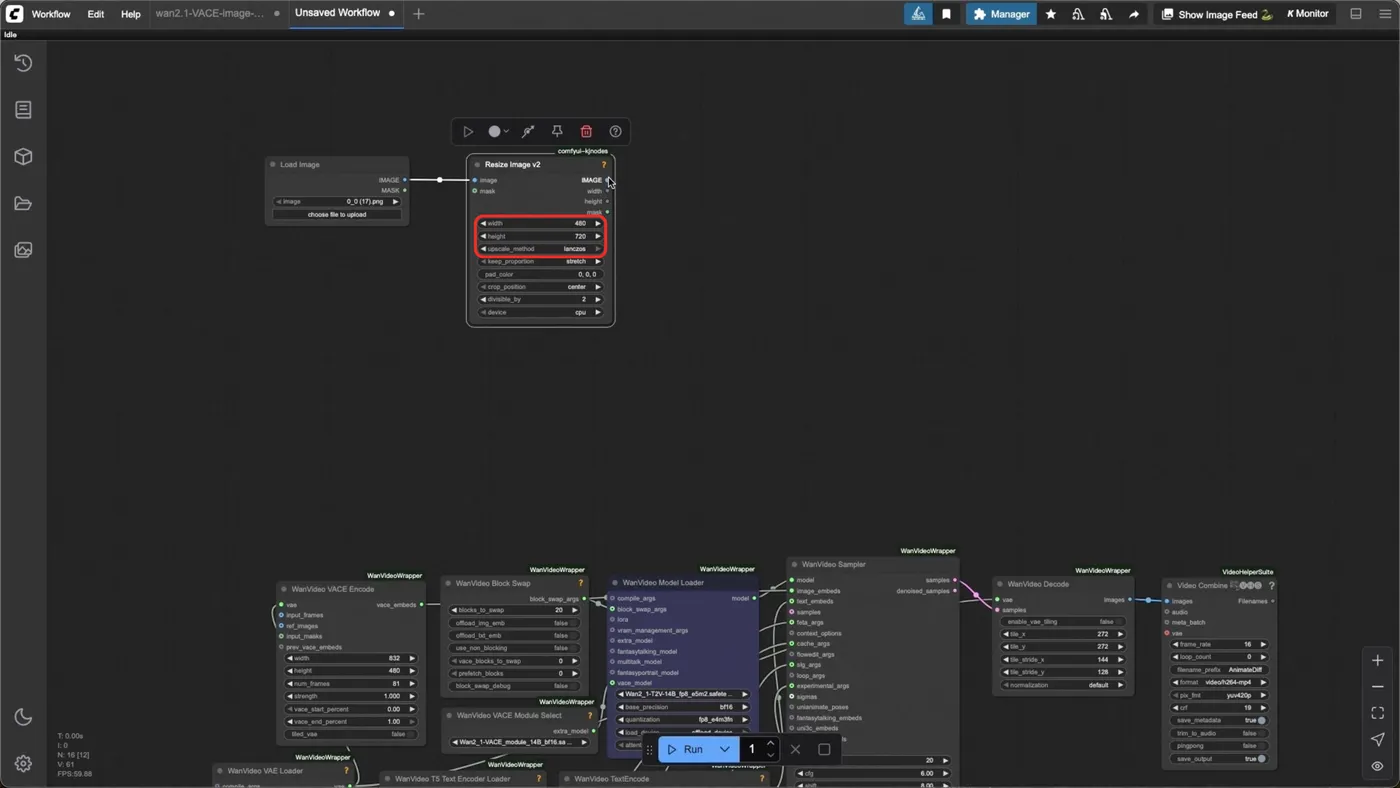The image size is (1400, 788).
Task: Toggle pingpong option in Video Combine
Action: [1220, 746]
